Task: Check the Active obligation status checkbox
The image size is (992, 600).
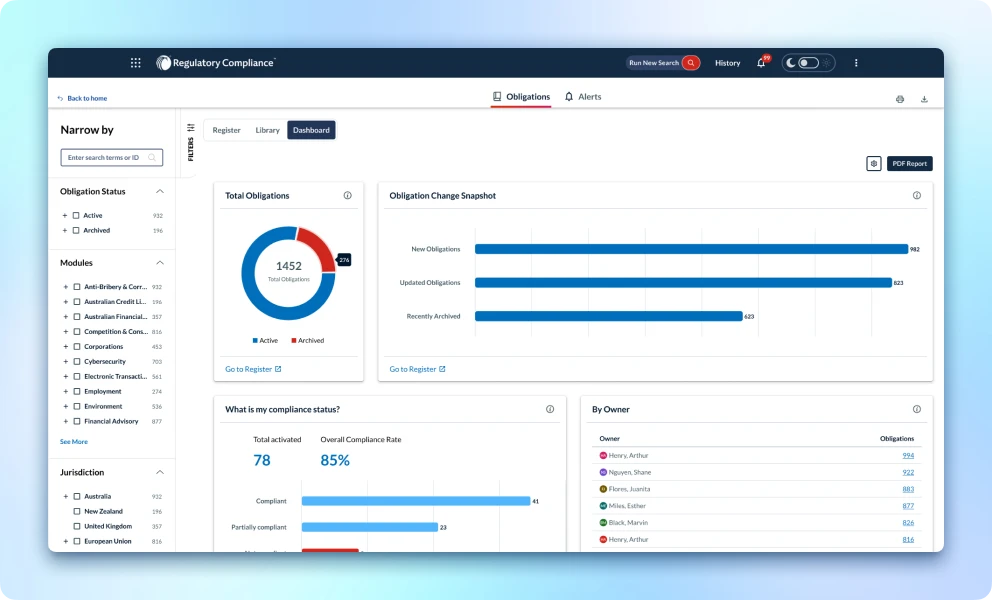Action: coord(76,216)
